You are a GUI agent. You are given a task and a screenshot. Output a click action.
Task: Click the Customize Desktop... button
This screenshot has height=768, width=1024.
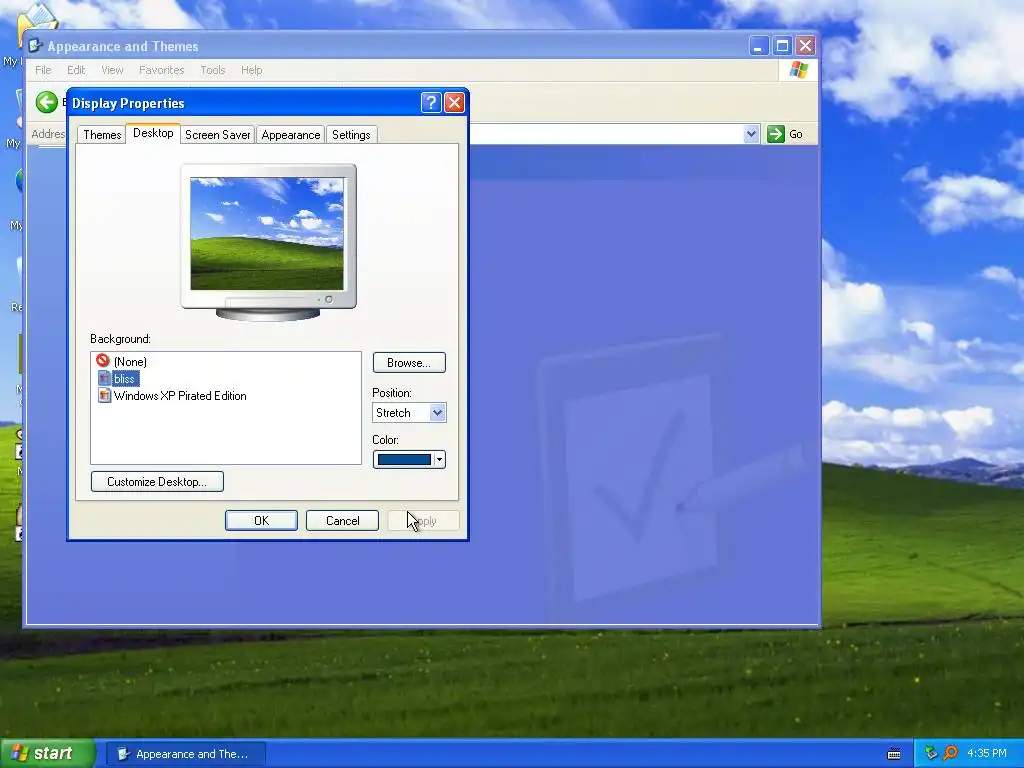point(157,481)
